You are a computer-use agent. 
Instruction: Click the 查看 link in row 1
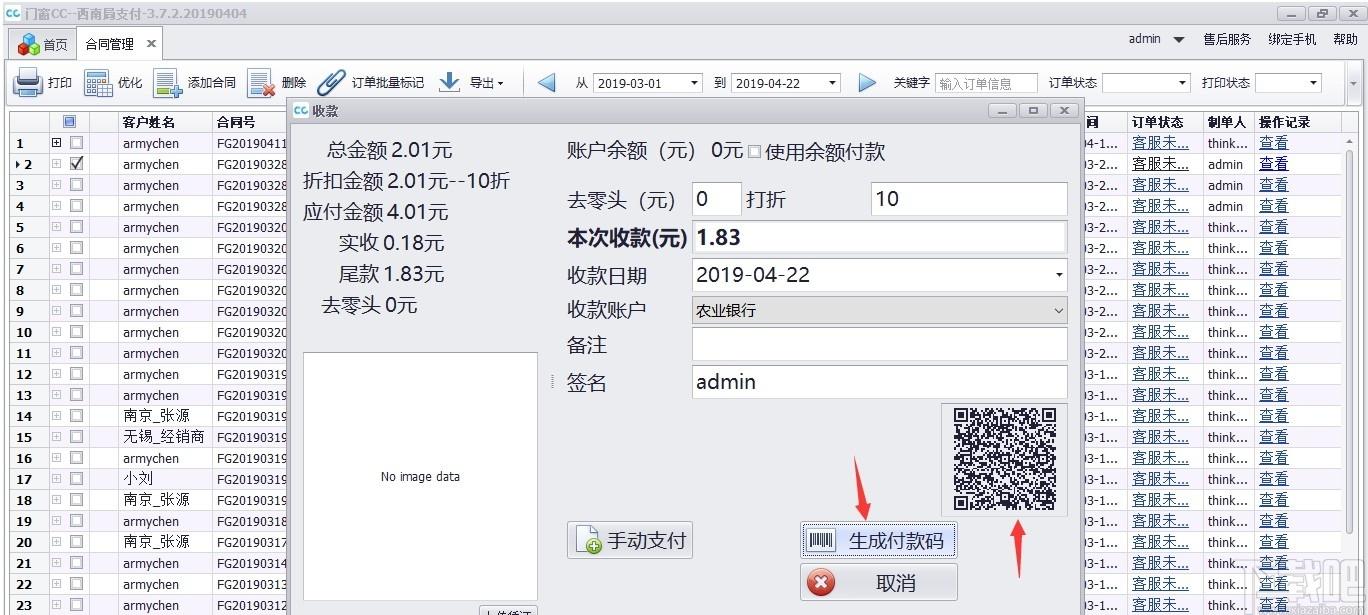1273,143
